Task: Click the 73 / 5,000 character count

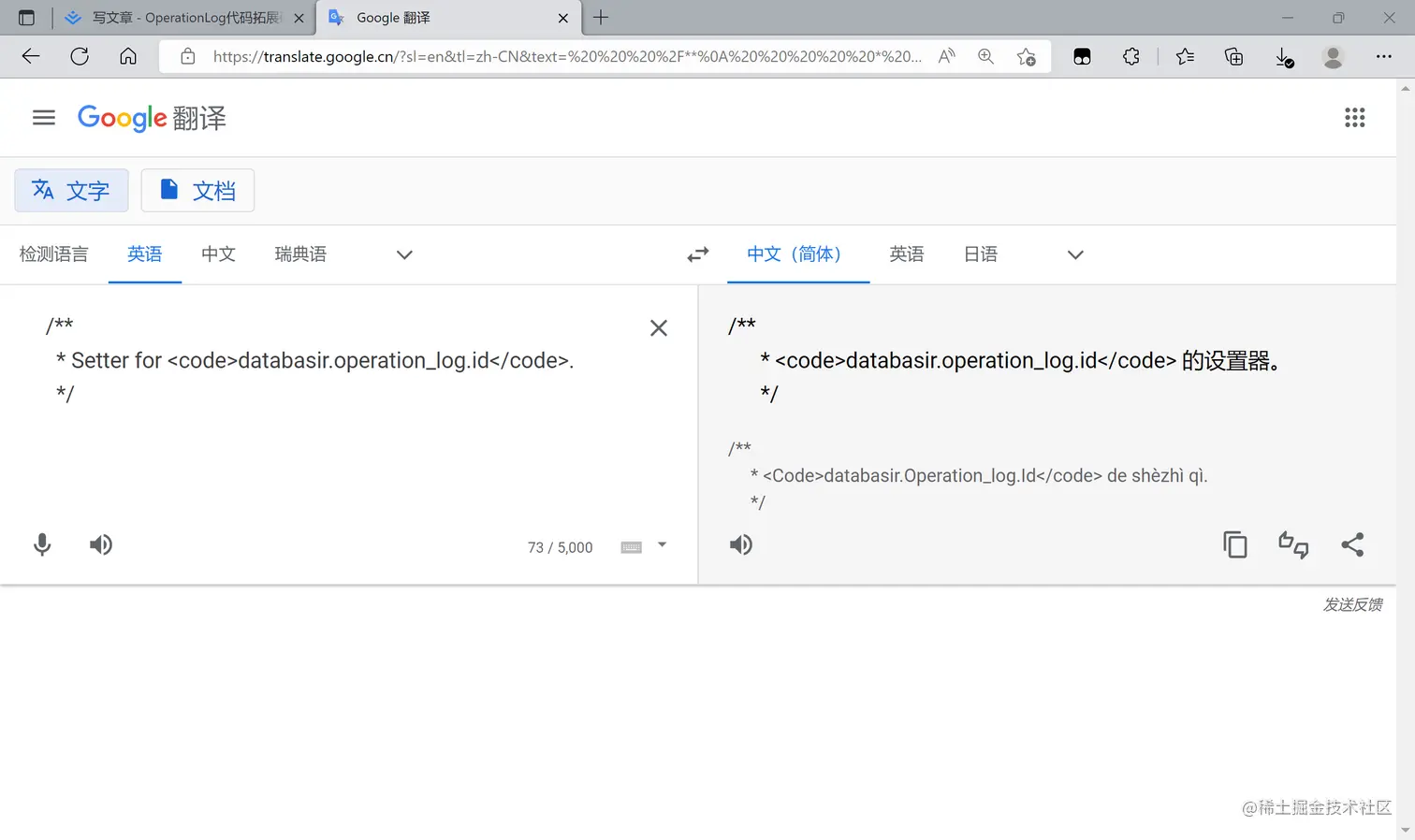Action: tap(561, 547)
